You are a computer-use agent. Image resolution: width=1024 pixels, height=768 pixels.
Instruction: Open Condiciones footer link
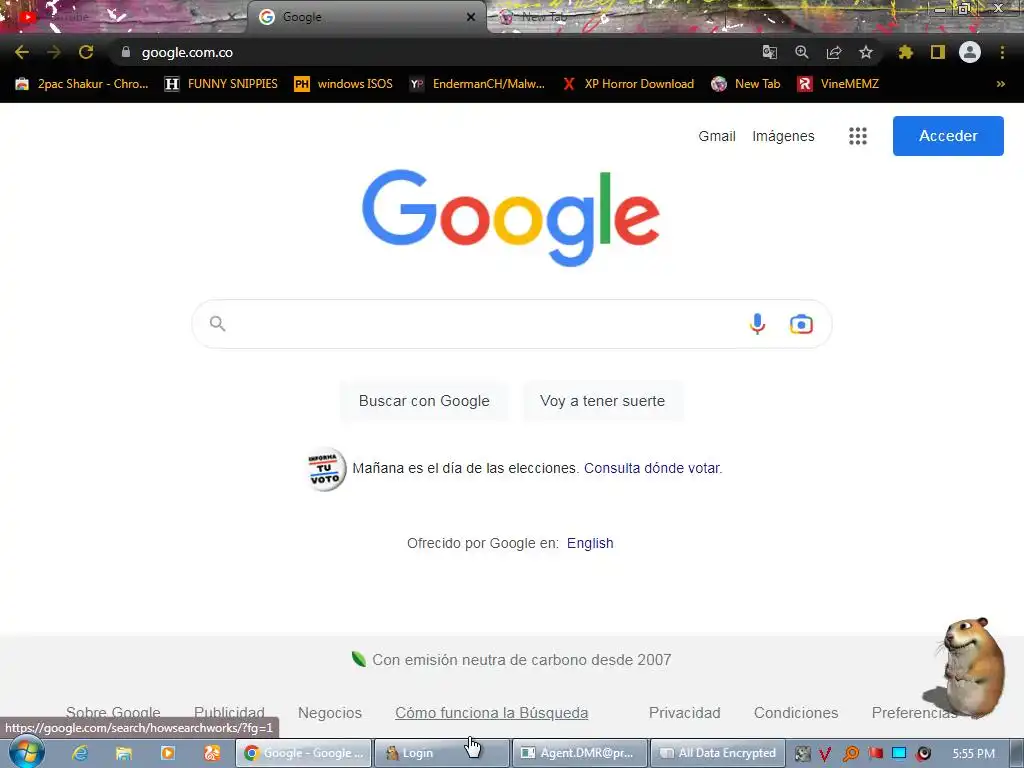pyautogui.click(x=796, y=712)
